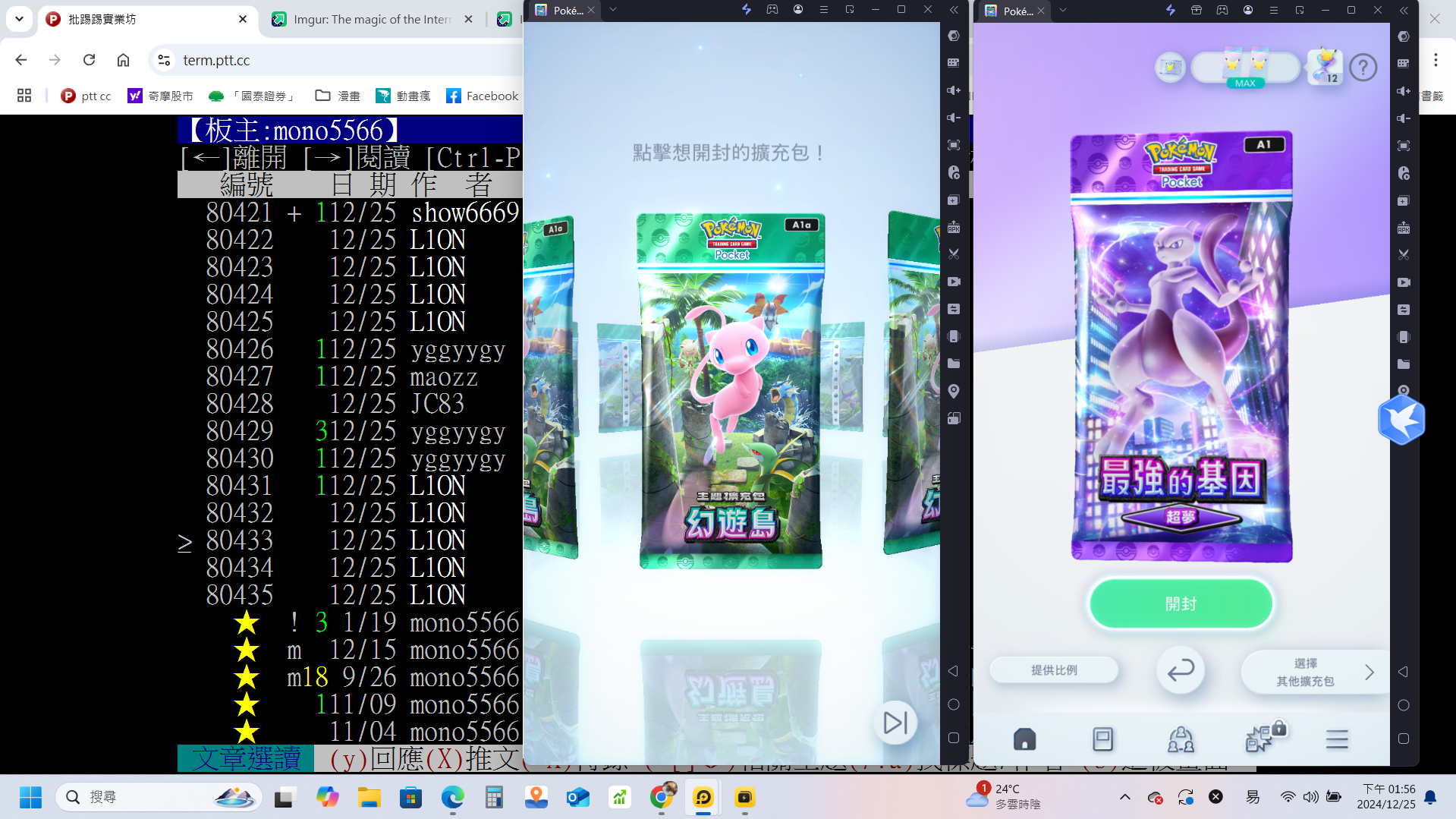The image size is (1456, 819).
Task: Click the Chrome home button
Action: [x=123, y=60]
